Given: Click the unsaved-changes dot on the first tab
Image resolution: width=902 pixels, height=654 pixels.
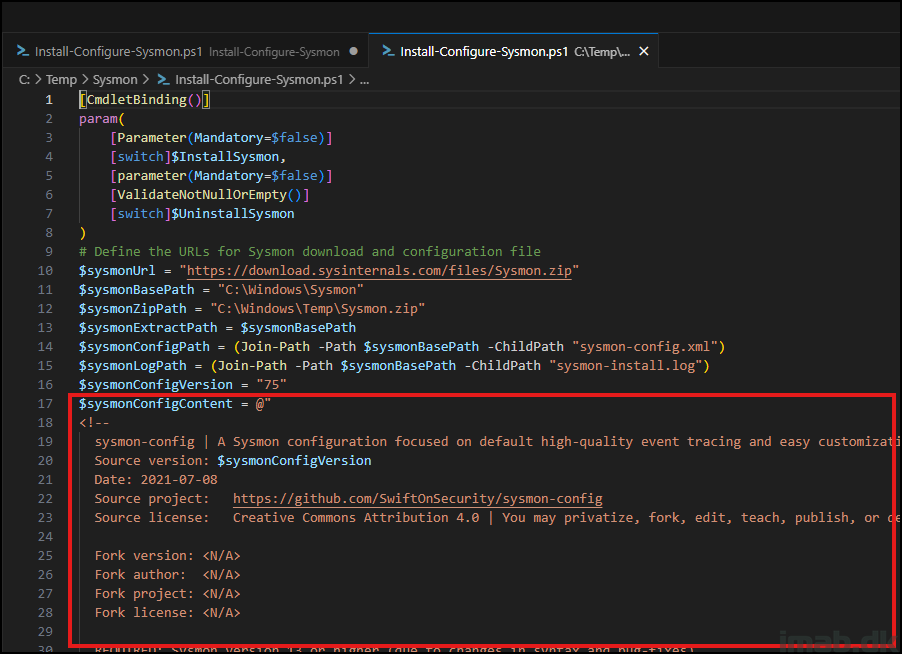Looking at the screenshot, I should click(354, 51).
